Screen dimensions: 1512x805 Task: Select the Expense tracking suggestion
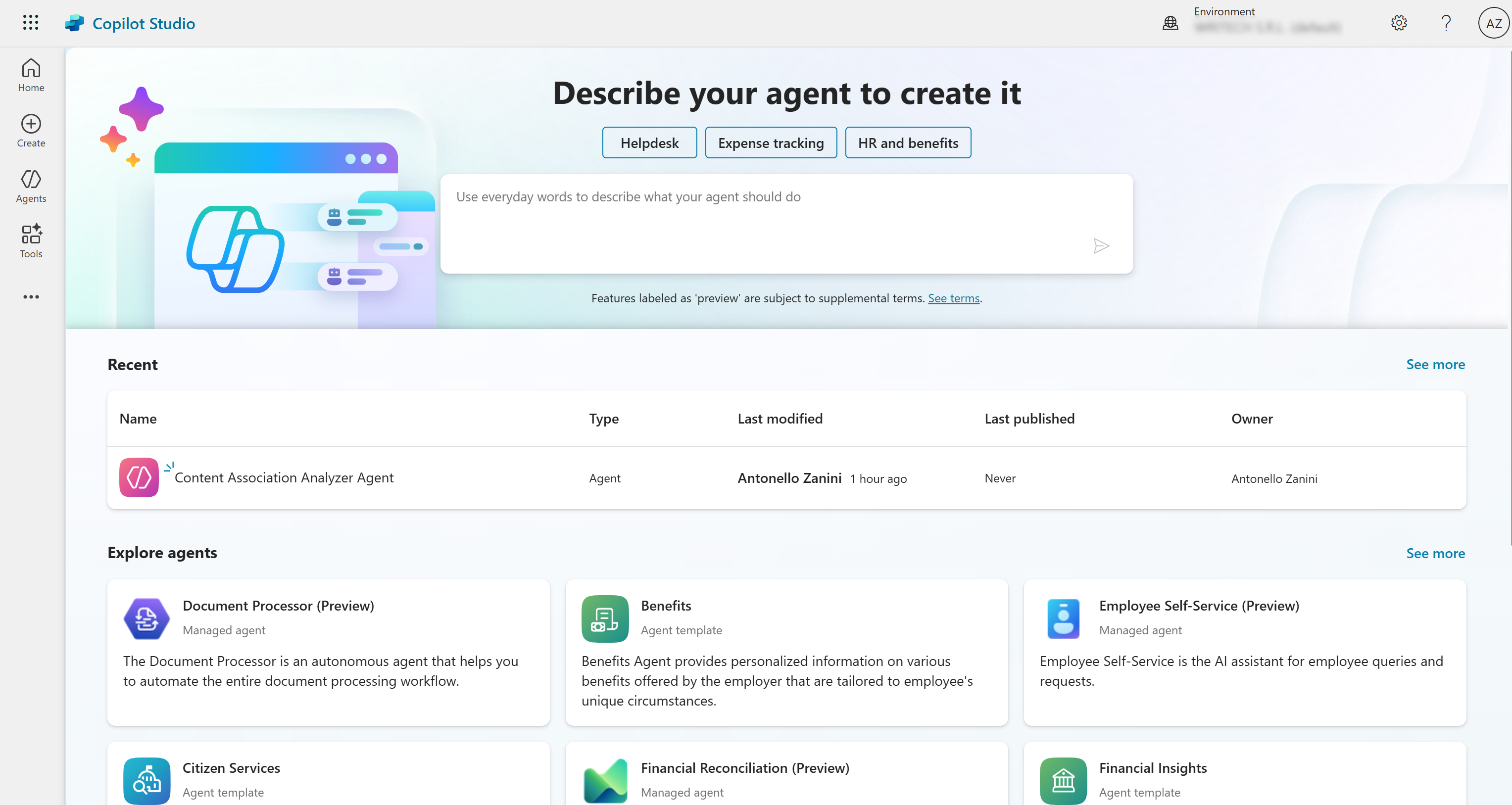click(x=771, y=142)
